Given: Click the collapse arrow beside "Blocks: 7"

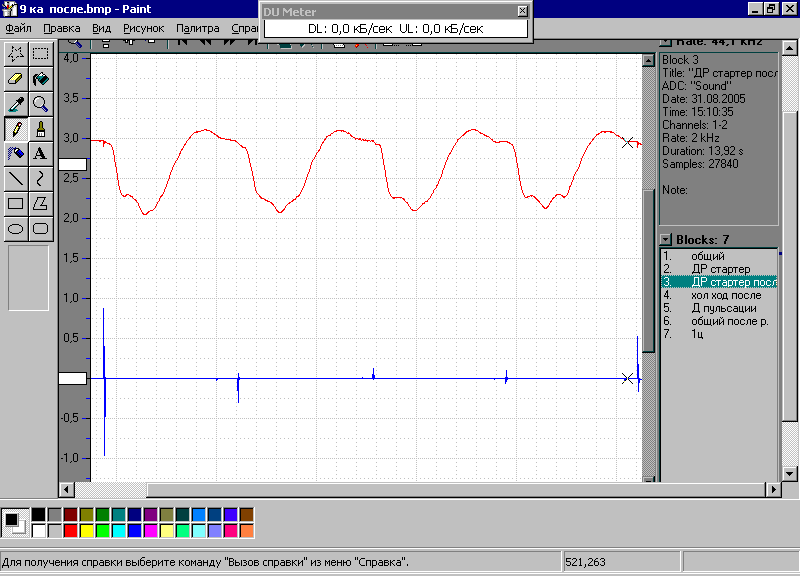Looking at the screenshot, I should [665, 239].
